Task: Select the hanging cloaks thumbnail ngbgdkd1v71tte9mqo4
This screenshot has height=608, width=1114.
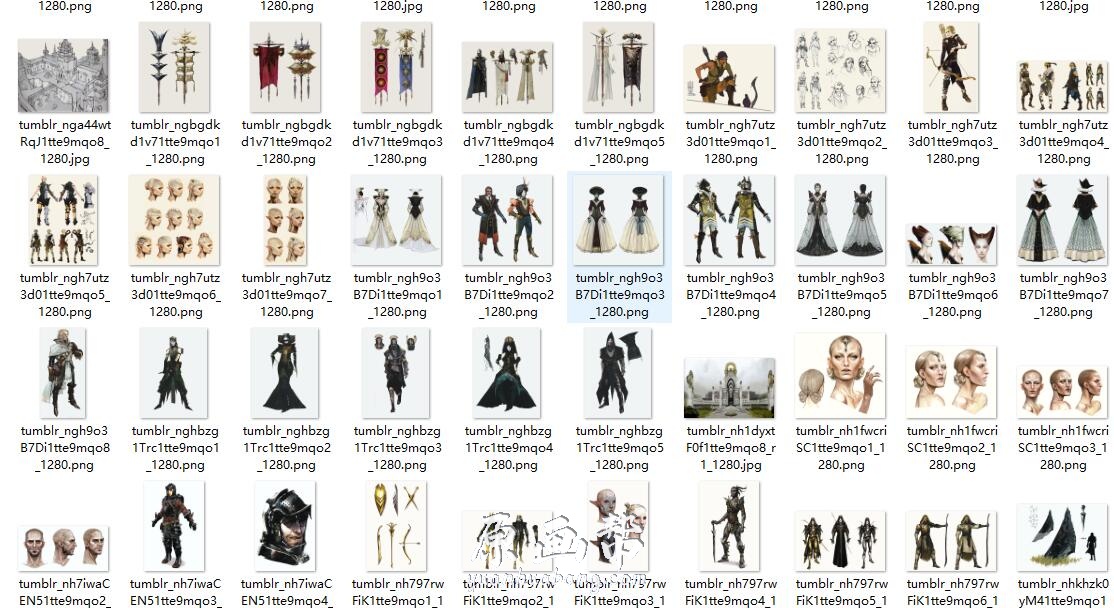Action: 508,77
